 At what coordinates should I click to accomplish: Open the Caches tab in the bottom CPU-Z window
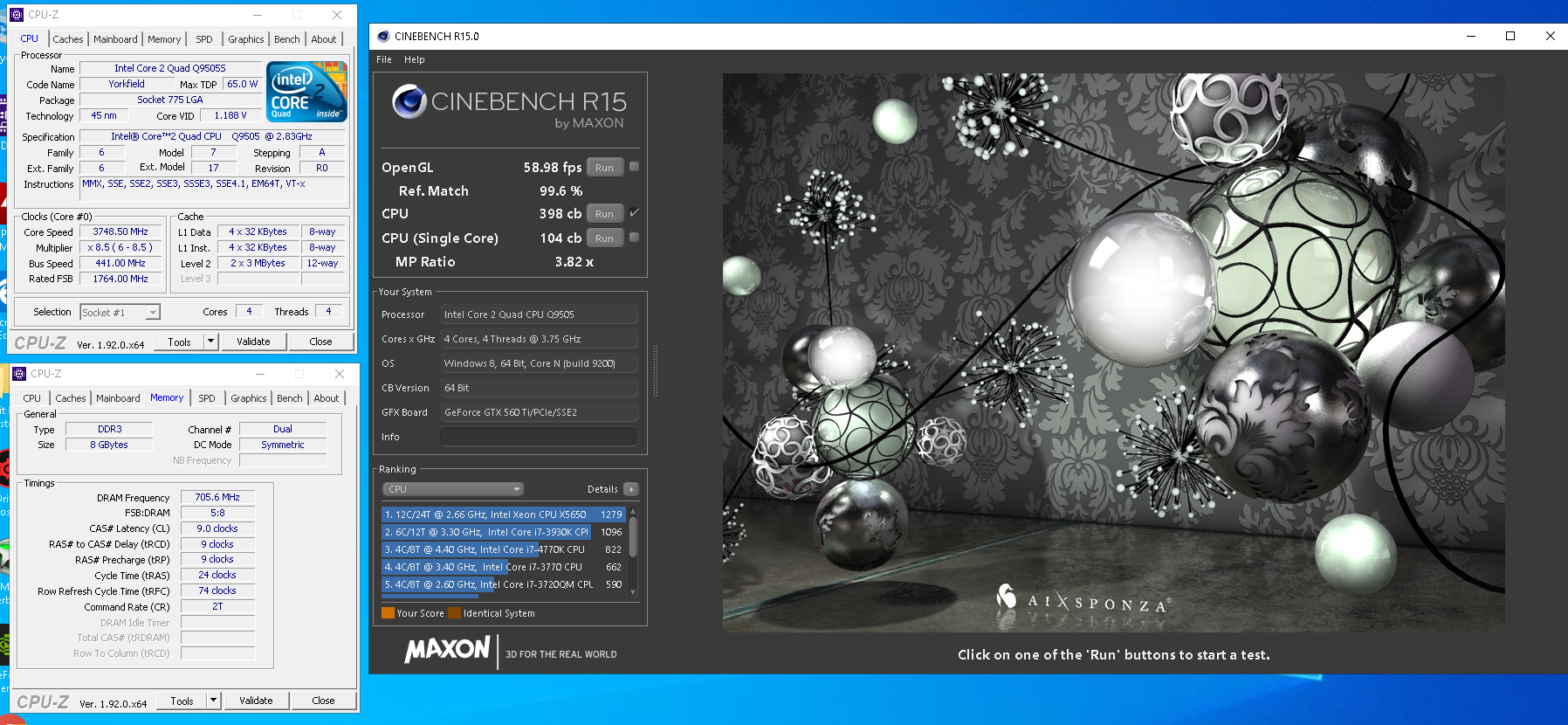[71, 398]
